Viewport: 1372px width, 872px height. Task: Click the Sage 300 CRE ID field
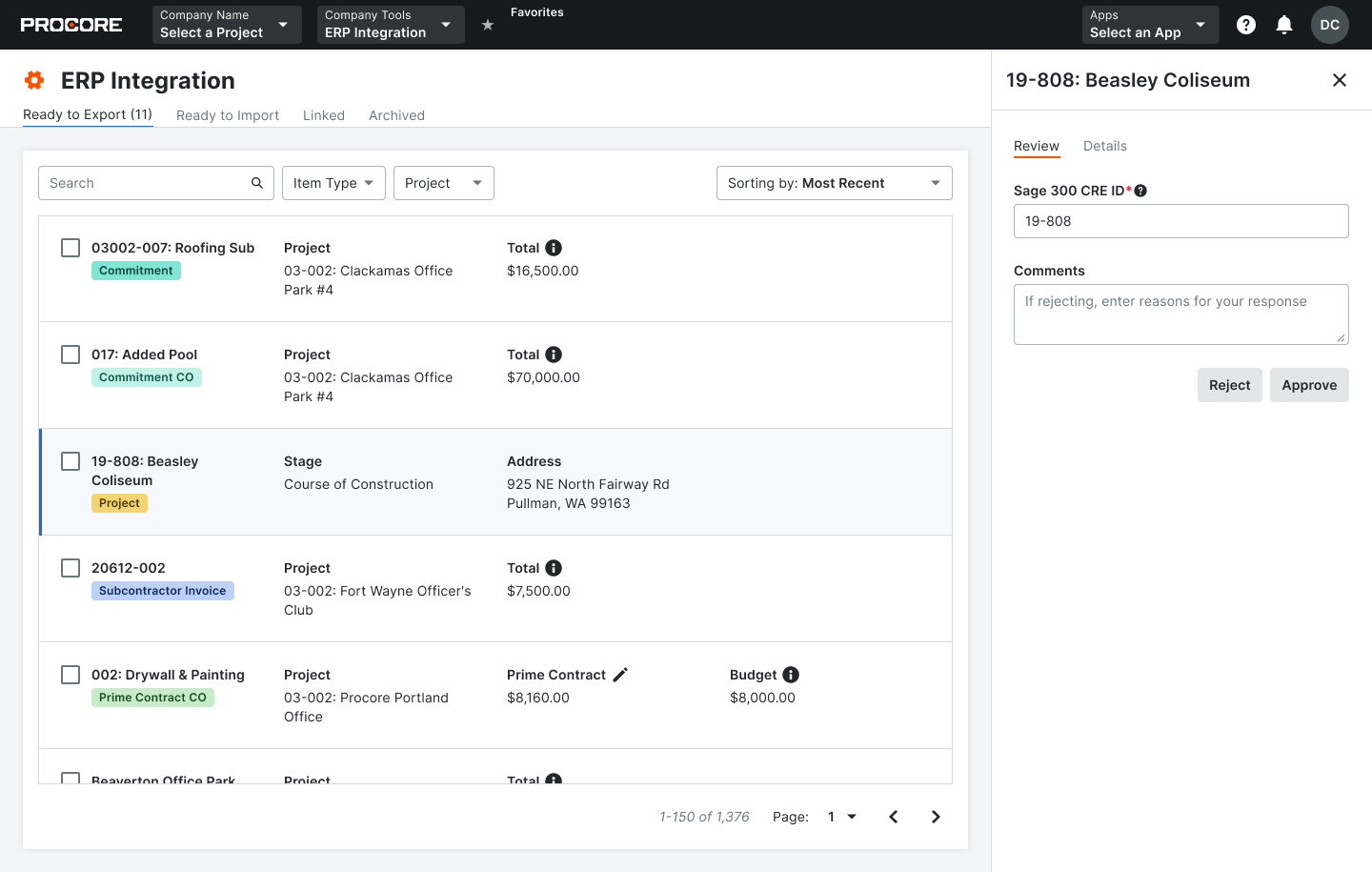point(1181,221)
